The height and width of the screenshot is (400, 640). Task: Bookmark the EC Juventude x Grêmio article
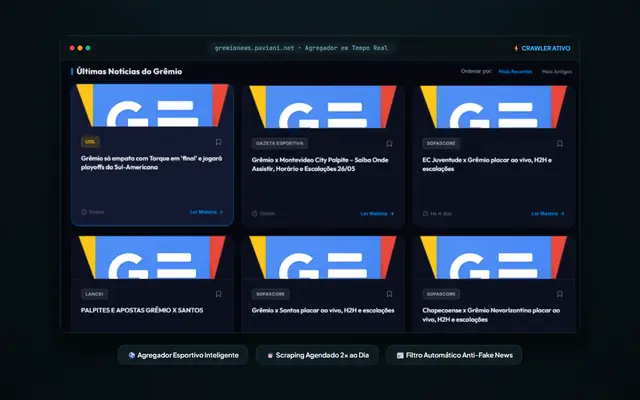(x=560, y=144)
